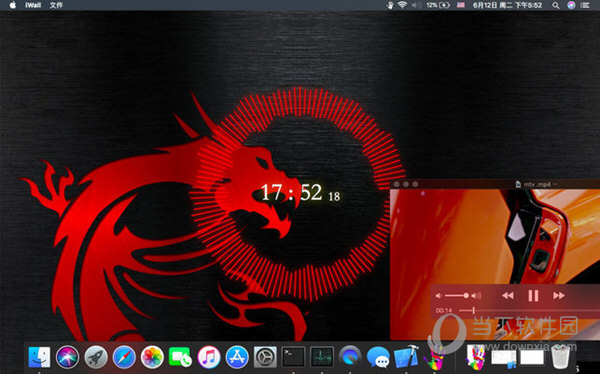Screen dimensions: 600x374
Task: Open the Photos app
Action: [x=152, y=357]
